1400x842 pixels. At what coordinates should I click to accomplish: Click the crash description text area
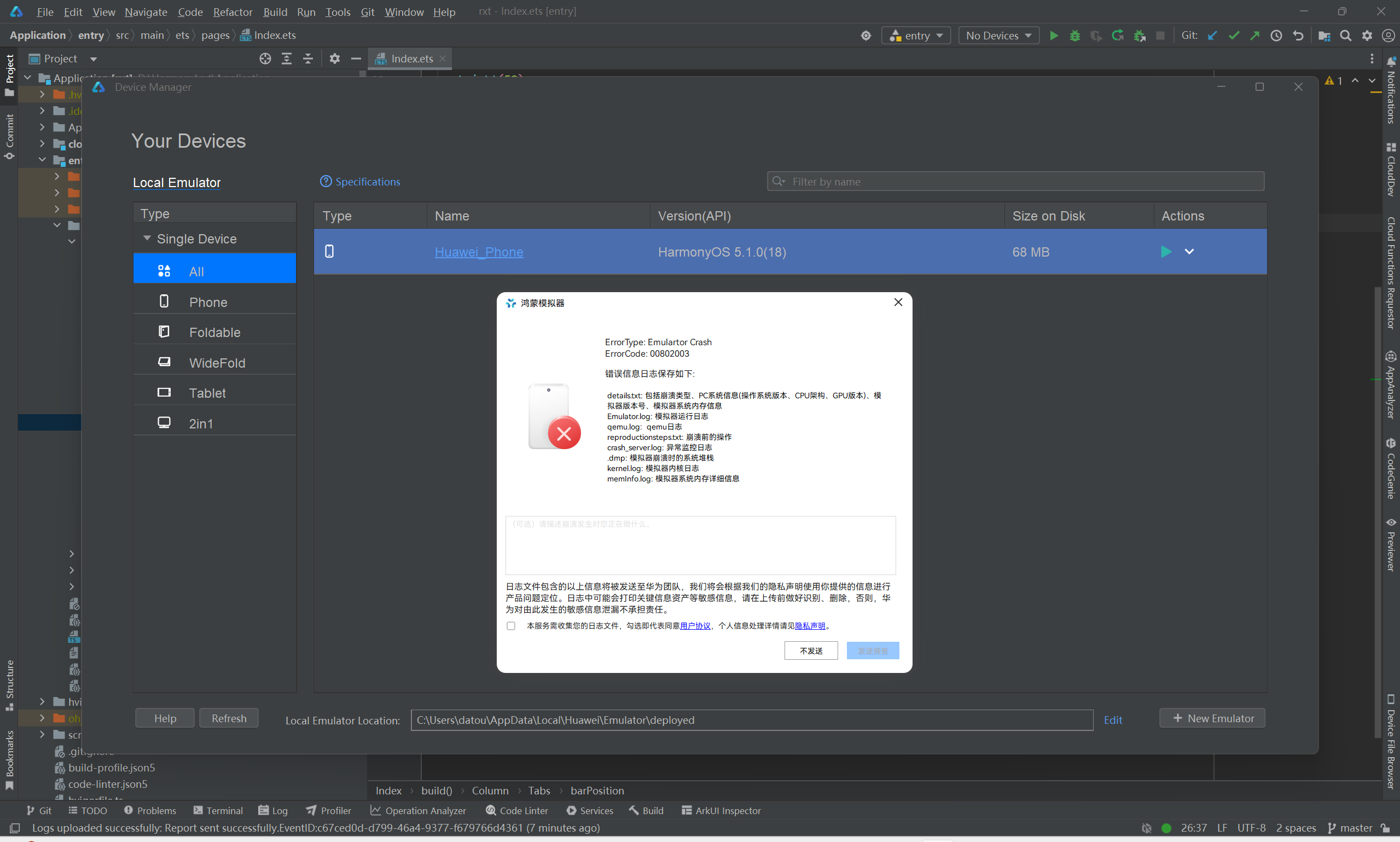click(701, 545)
